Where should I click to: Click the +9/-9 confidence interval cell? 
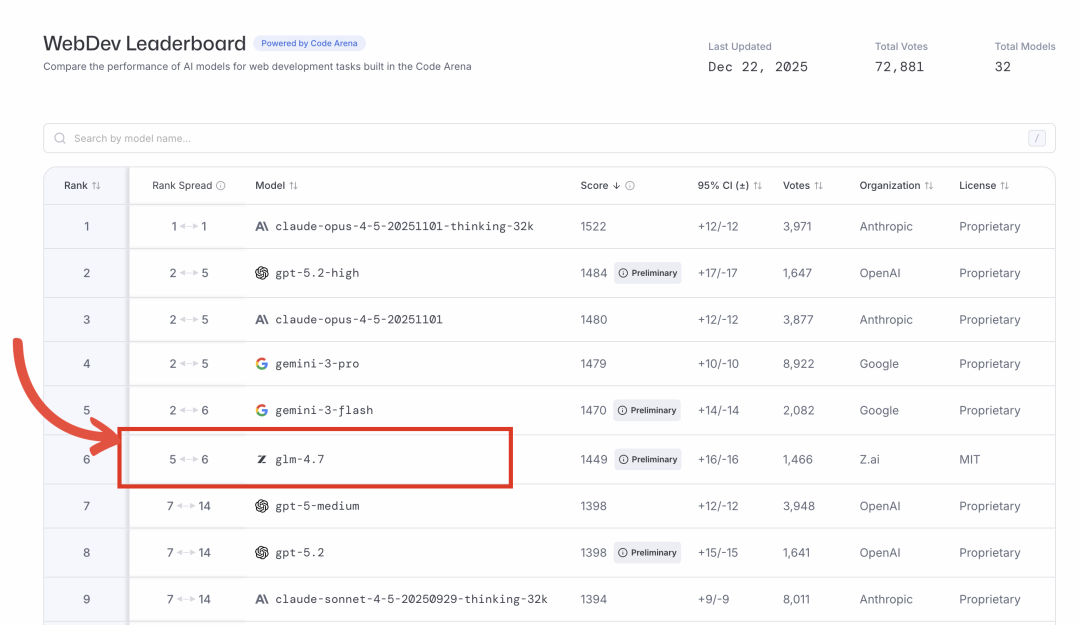pyautogui.click(x=713, y=600)
